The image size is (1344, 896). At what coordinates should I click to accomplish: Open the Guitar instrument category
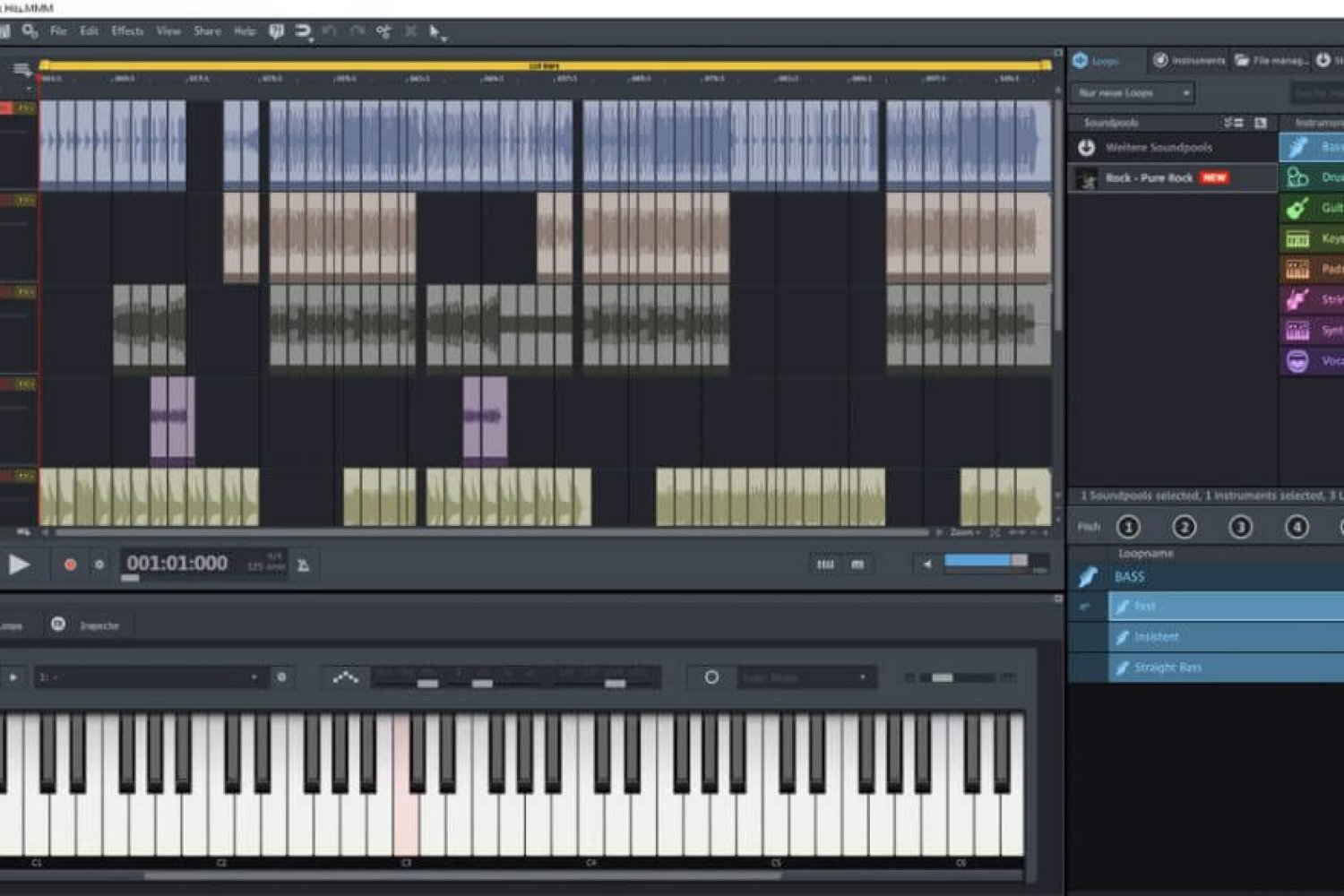click(1317, 208)
